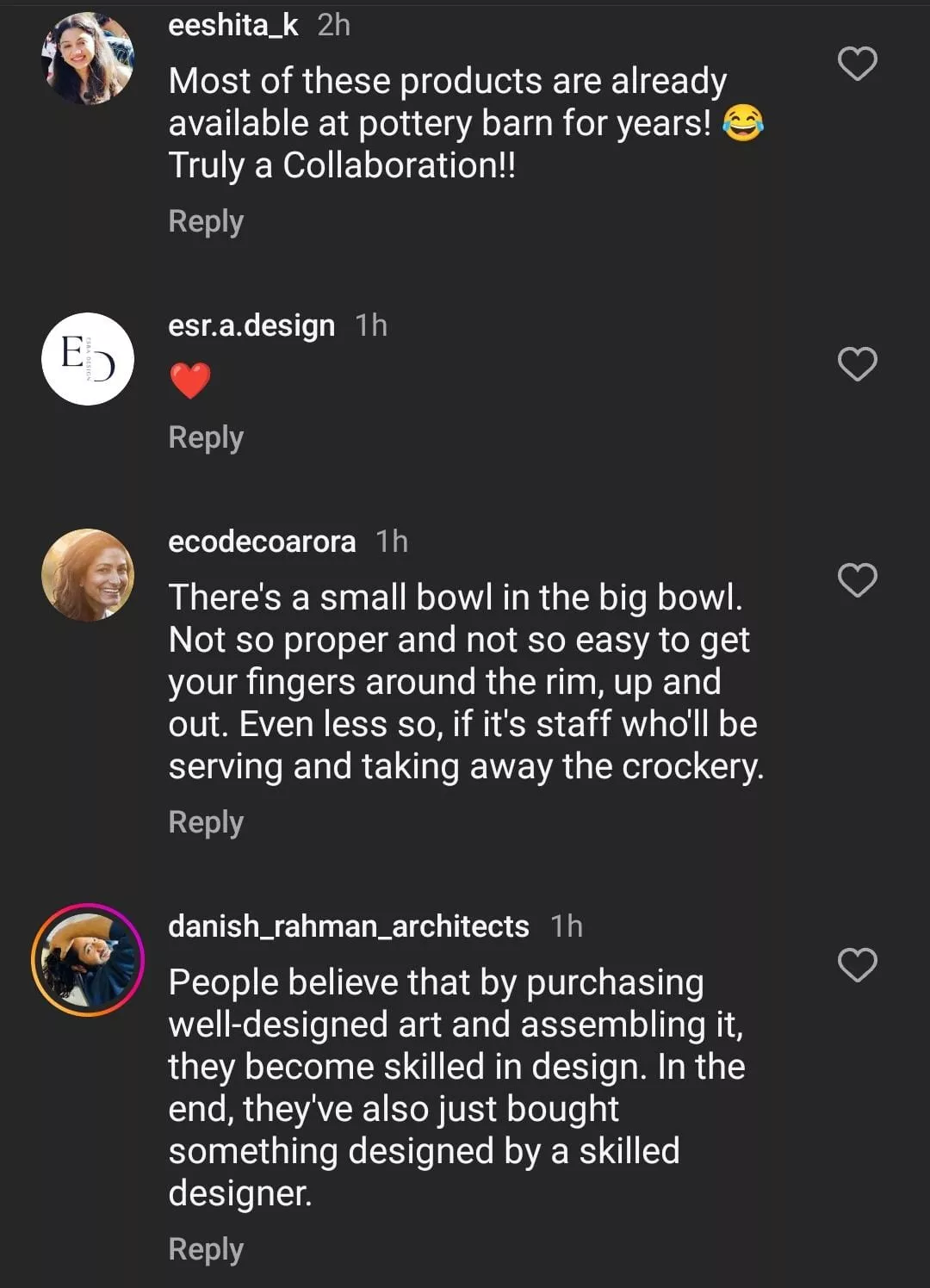Tap heart icon beside ecodecoarora's comment
The width and height of the screenshot is (930, 1288).
(x=857, y=580)
